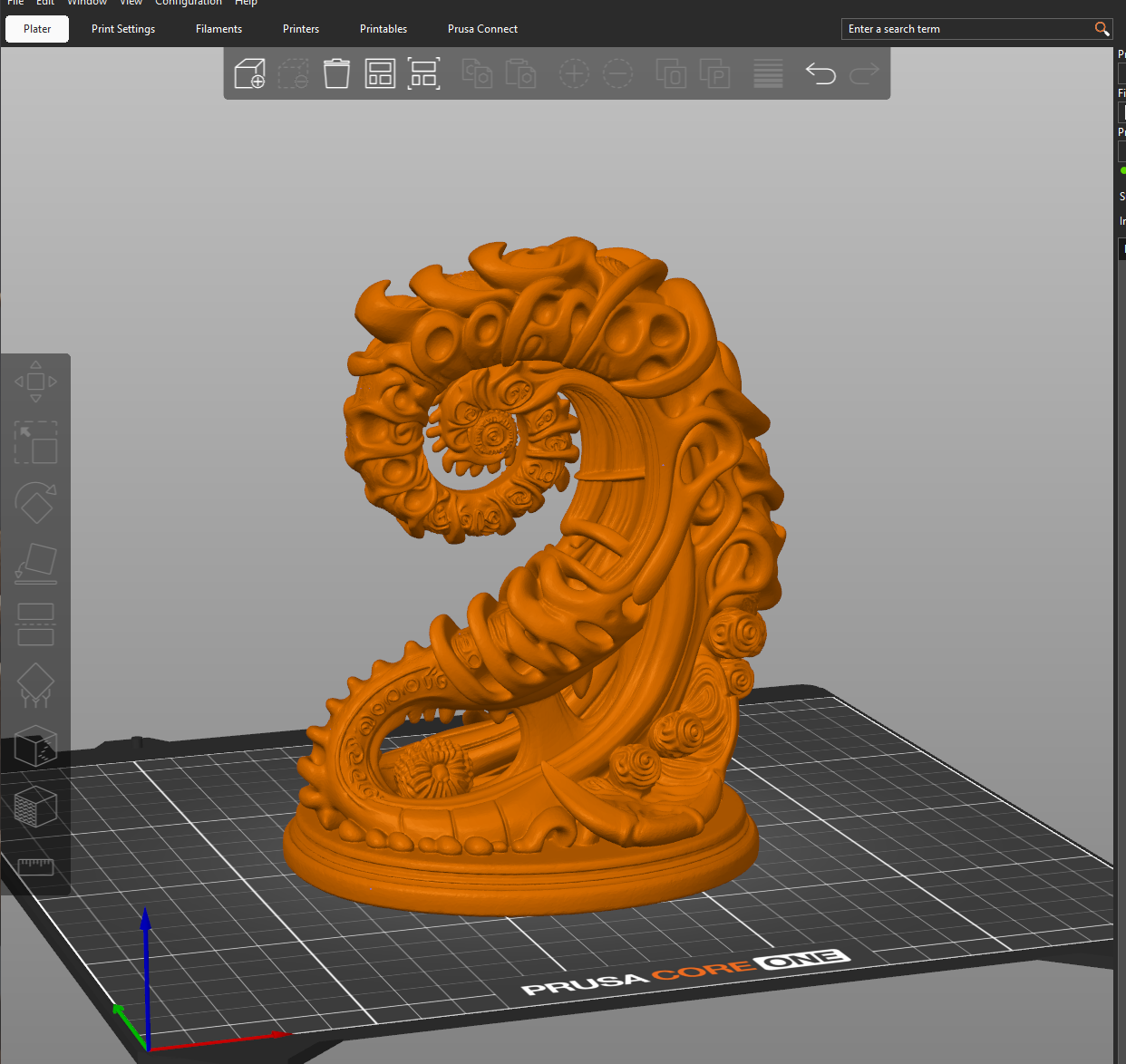Add an instance with the plus icon
1126x1064 pixels.
tap(574, 73)
